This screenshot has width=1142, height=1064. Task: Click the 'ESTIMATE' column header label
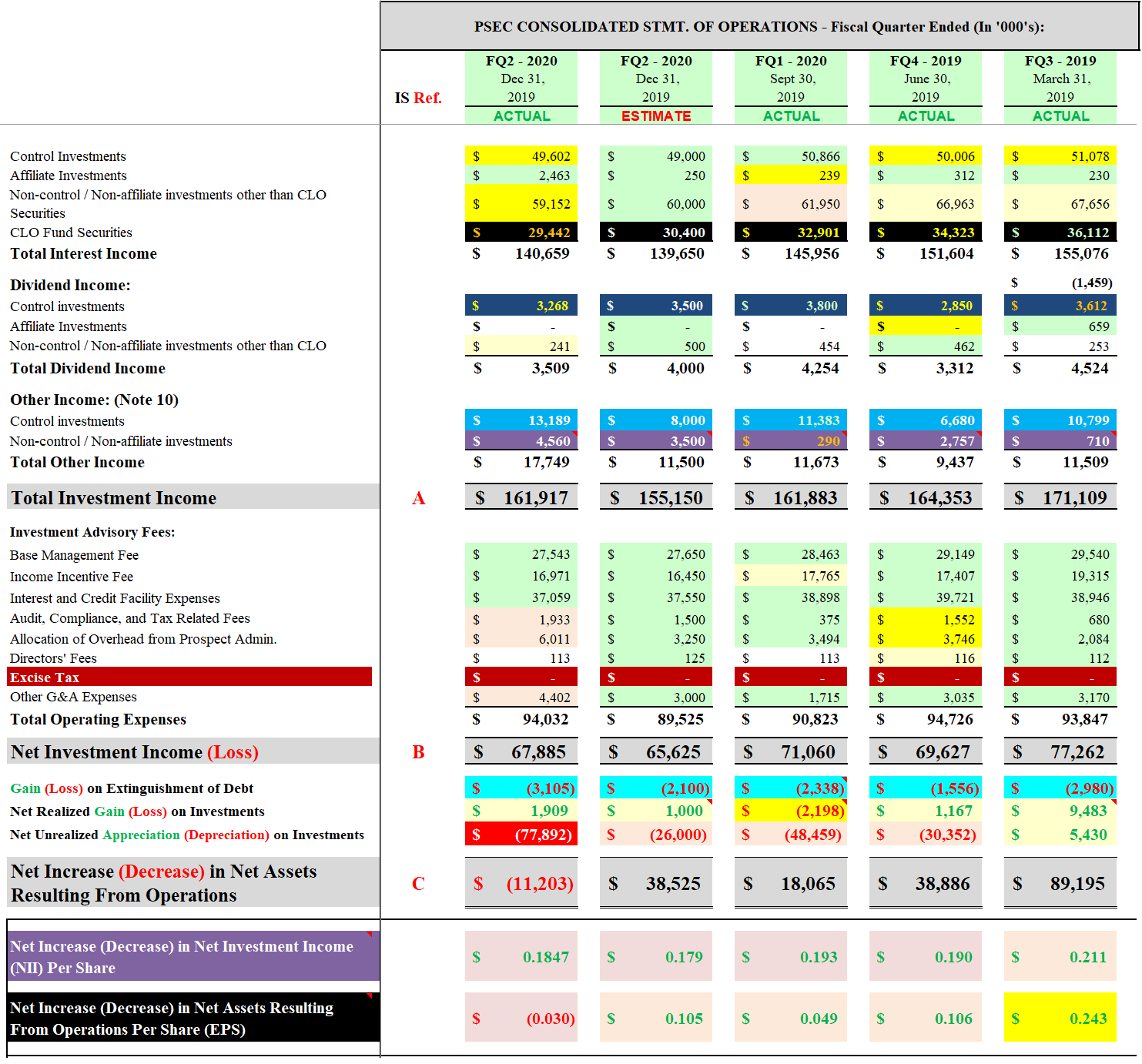tap(656, 116)
